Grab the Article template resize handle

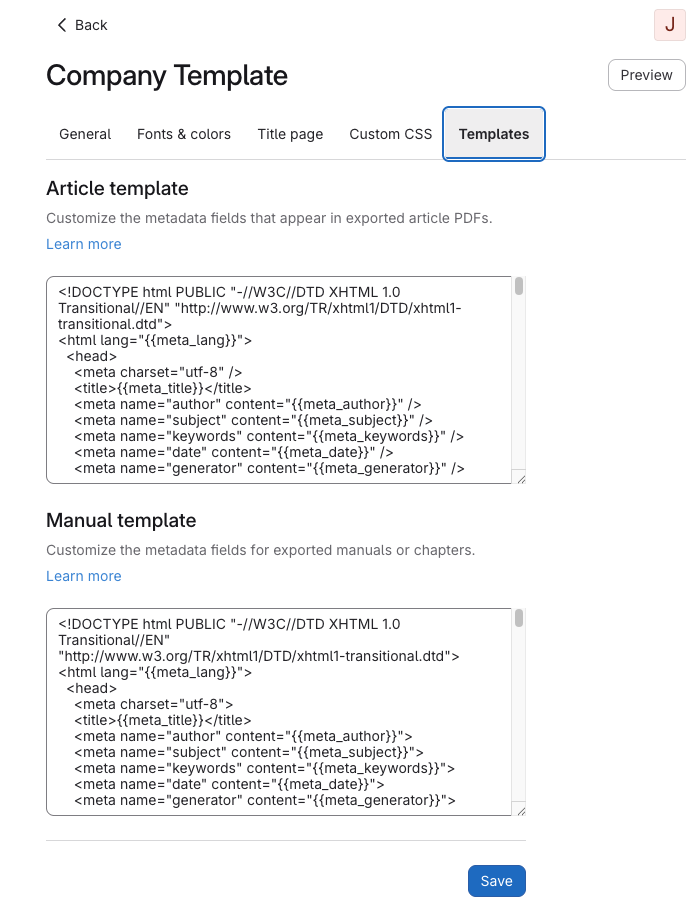(520, 479)
